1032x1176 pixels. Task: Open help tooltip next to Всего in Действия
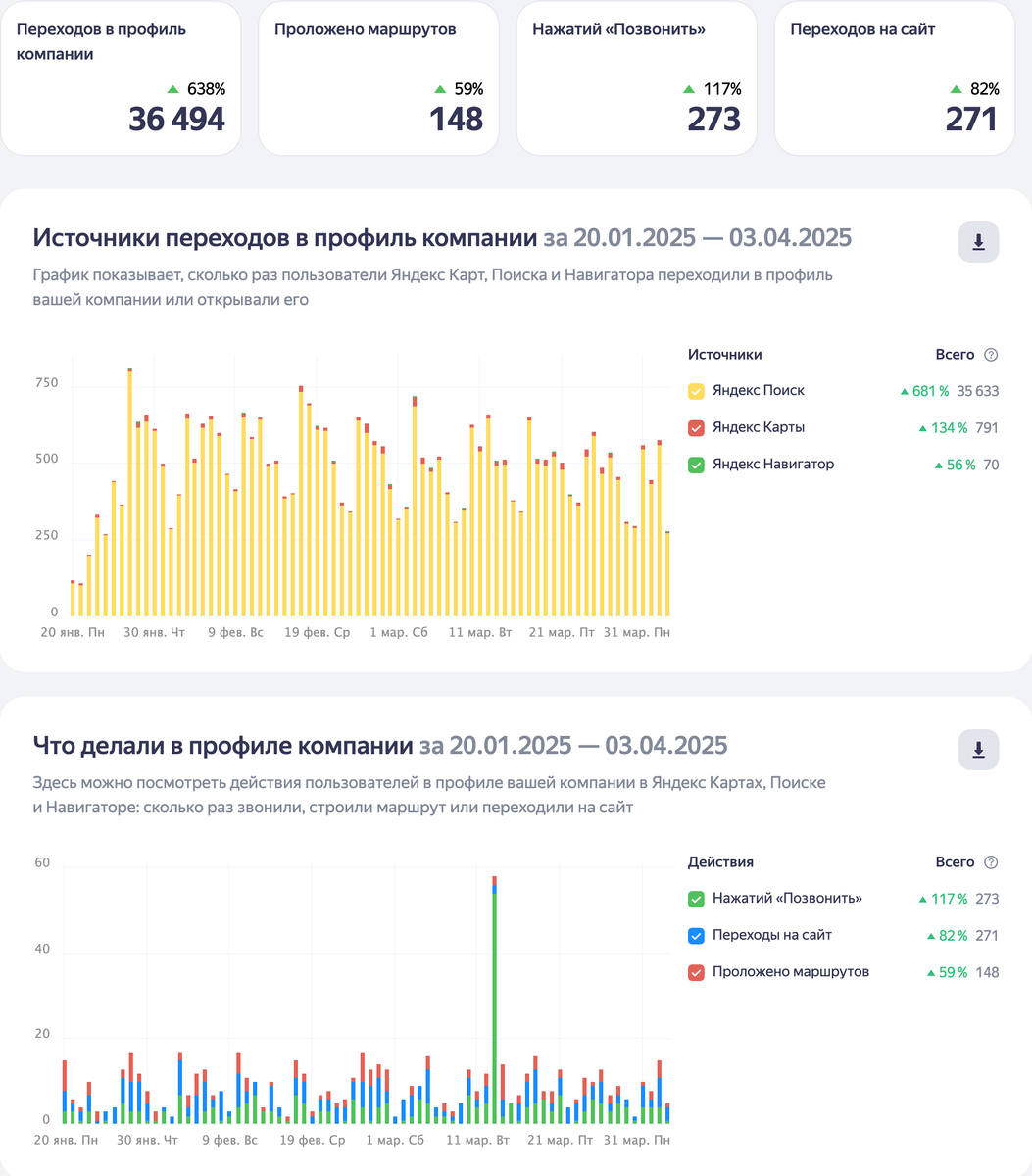click(989, 861)
